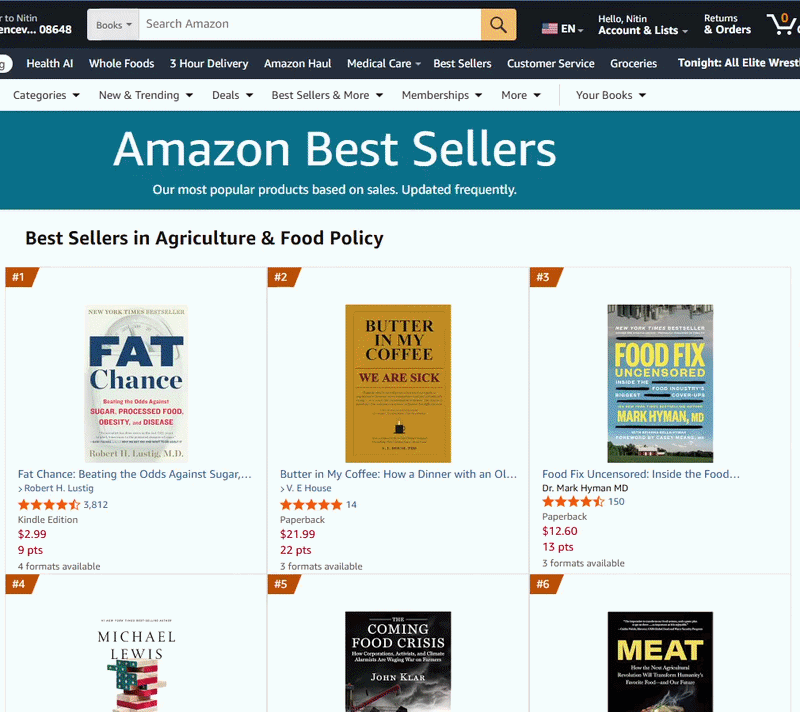
Task: Open Robert H. Lustig author link
Action: [59, 488]
